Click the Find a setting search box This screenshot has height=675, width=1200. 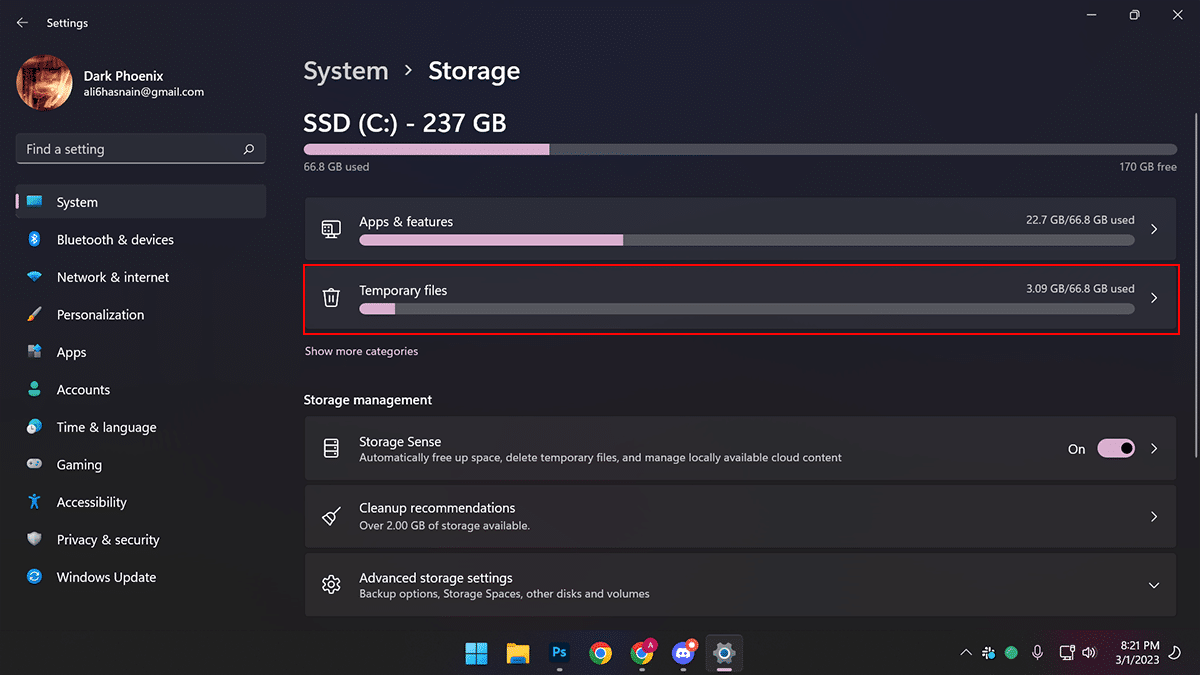click(x=130, y=149)
